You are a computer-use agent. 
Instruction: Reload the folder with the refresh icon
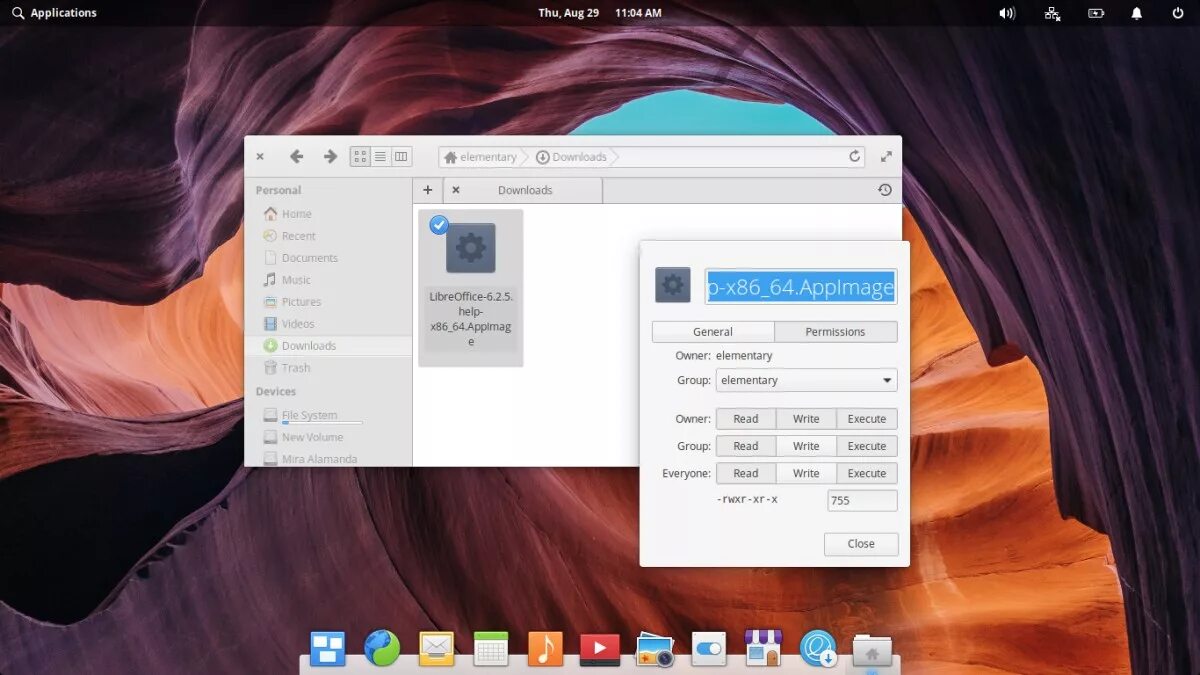point(855,157)
